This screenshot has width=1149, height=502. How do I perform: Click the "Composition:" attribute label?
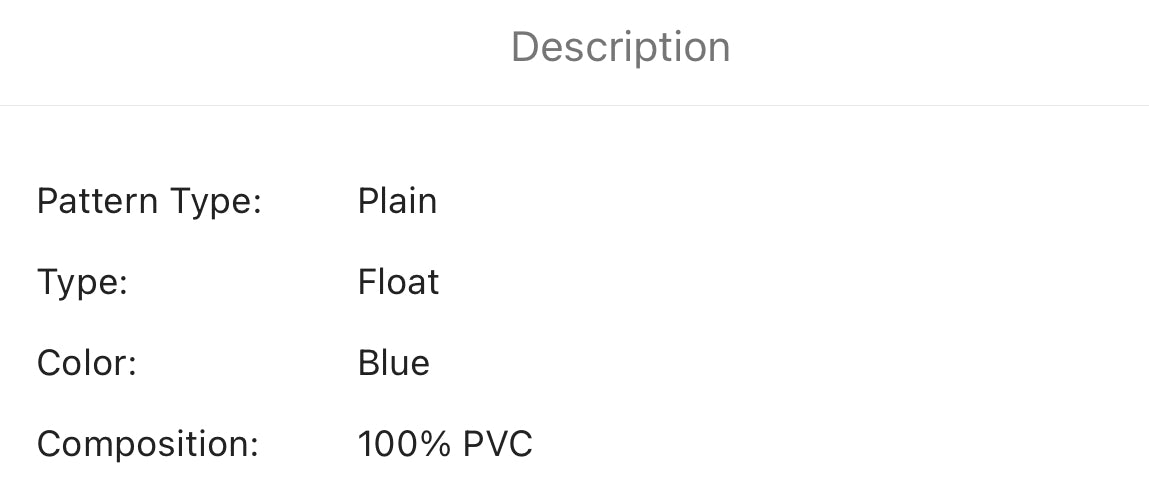[x=148, y=444]
